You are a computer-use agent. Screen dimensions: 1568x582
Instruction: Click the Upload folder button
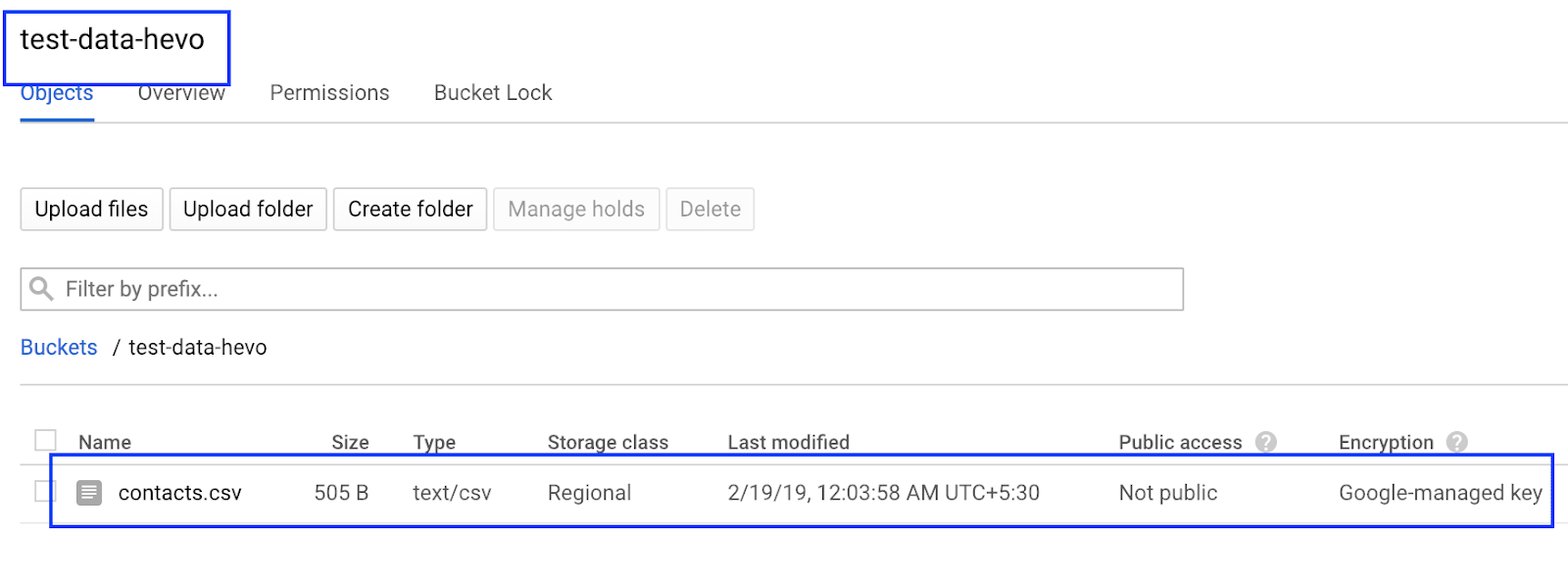(247, 209)
